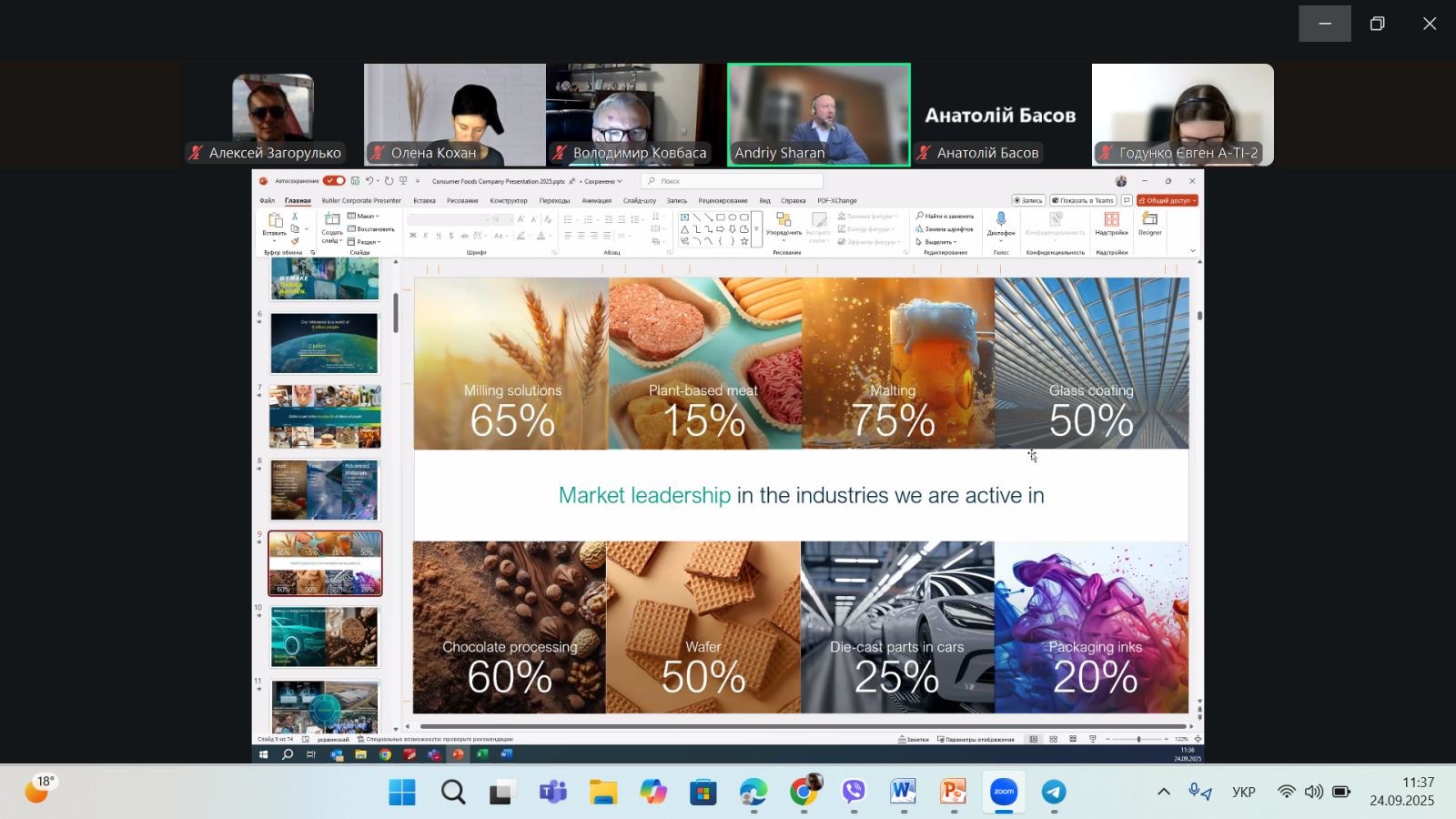Click the text highlight color pen
Viewport: 1456px width, 819px height.
[521, 236]
